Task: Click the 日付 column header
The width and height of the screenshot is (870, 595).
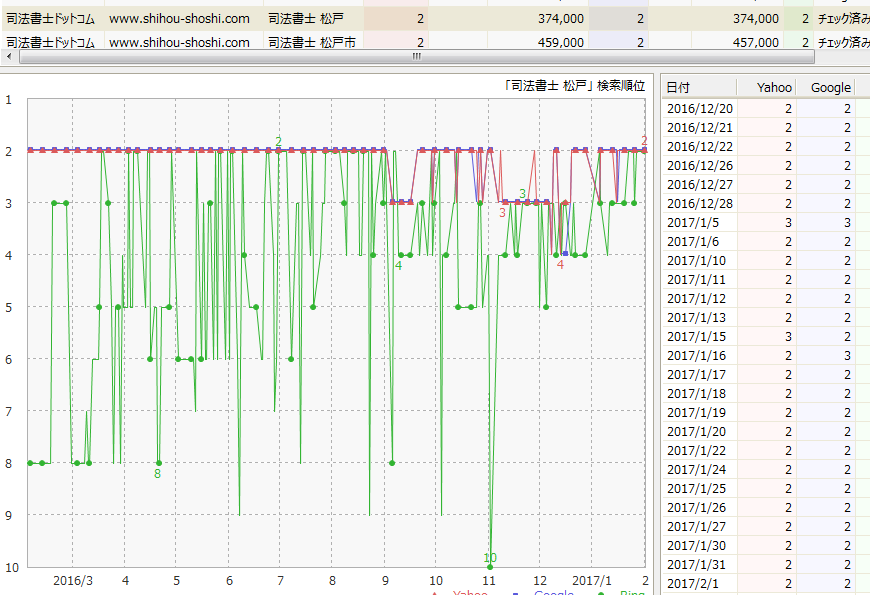Action: pyautogui.click(x=699, y=87)
